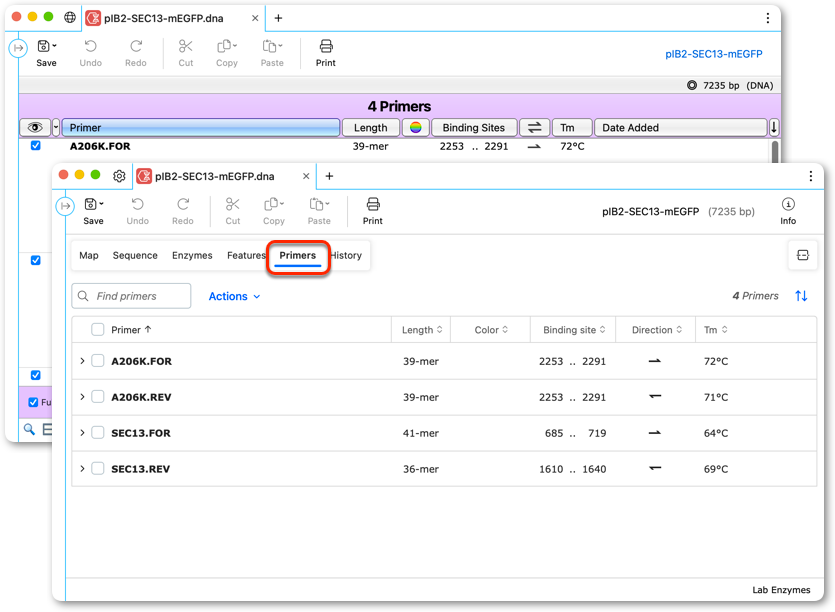
Task: Toggle side panel arrow in front window
Action: tap(65, 206)
